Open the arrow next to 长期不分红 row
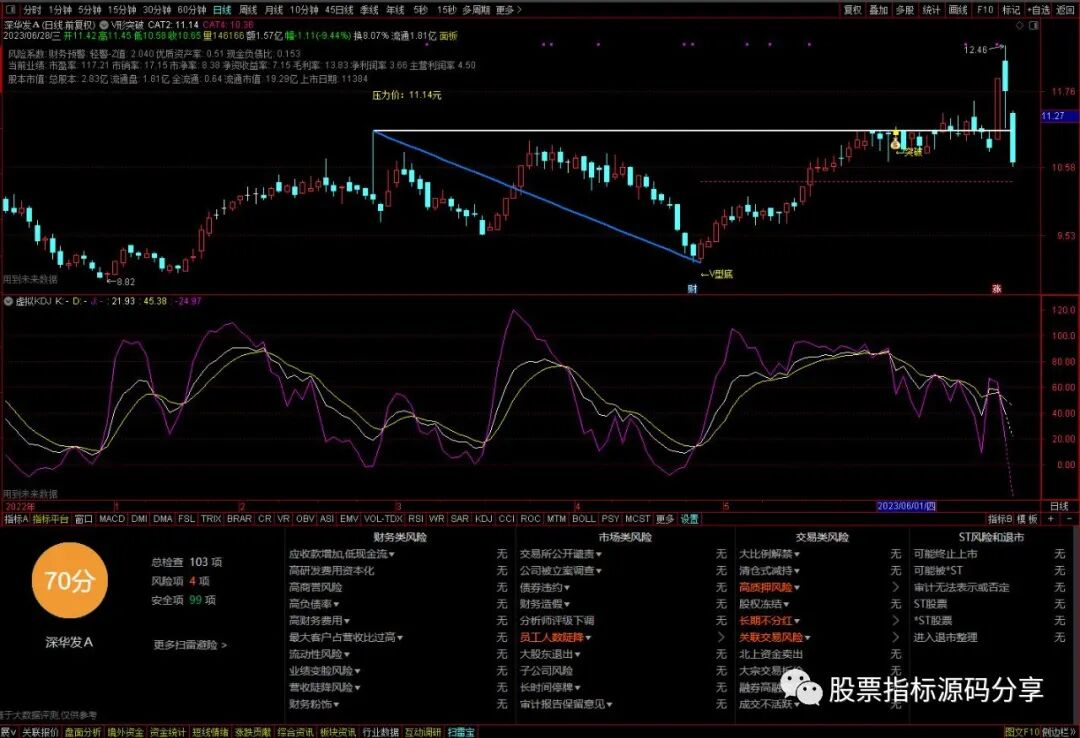1080x738 pixels. [x=896, y=620]
